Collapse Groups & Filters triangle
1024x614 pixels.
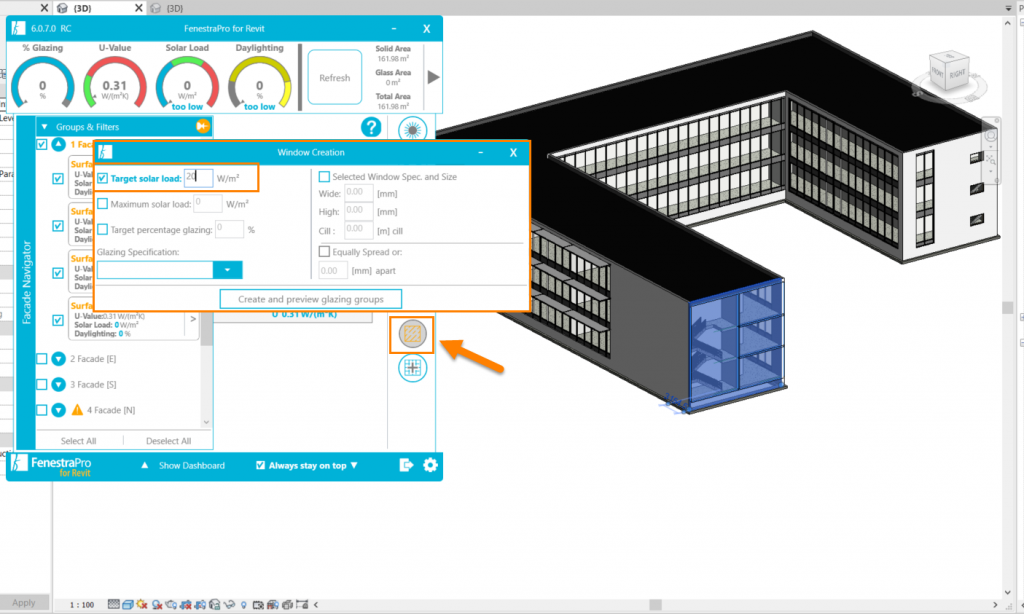click(44, 127)
